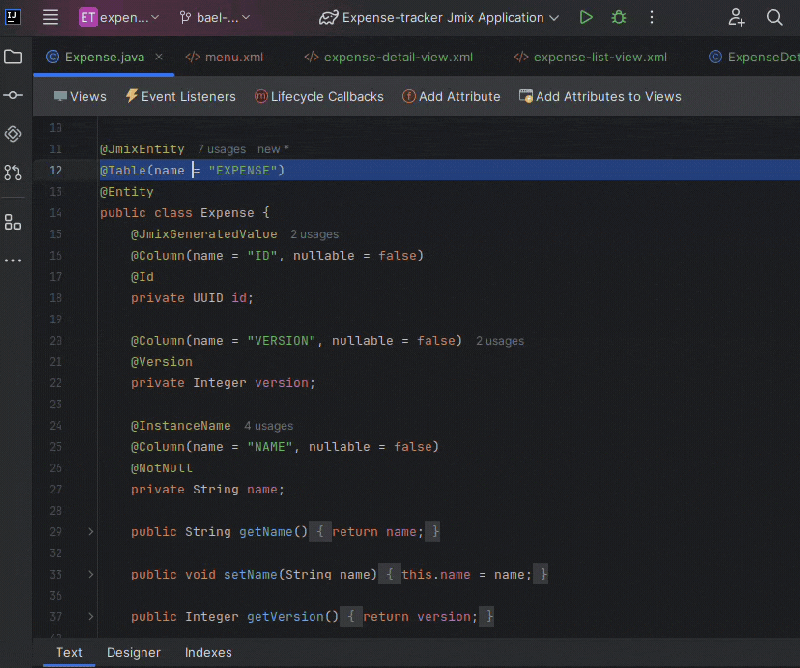The height and width of the screenshot is (668, 800).
Task: Show more tool windows via ellipsis icon
Action: click(13, 260)
